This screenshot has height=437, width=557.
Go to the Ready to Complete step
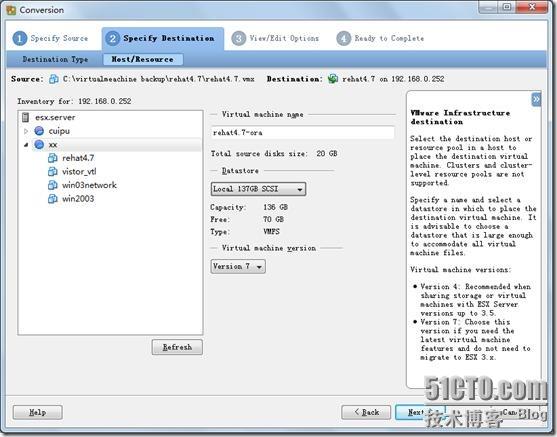(380, 38)
